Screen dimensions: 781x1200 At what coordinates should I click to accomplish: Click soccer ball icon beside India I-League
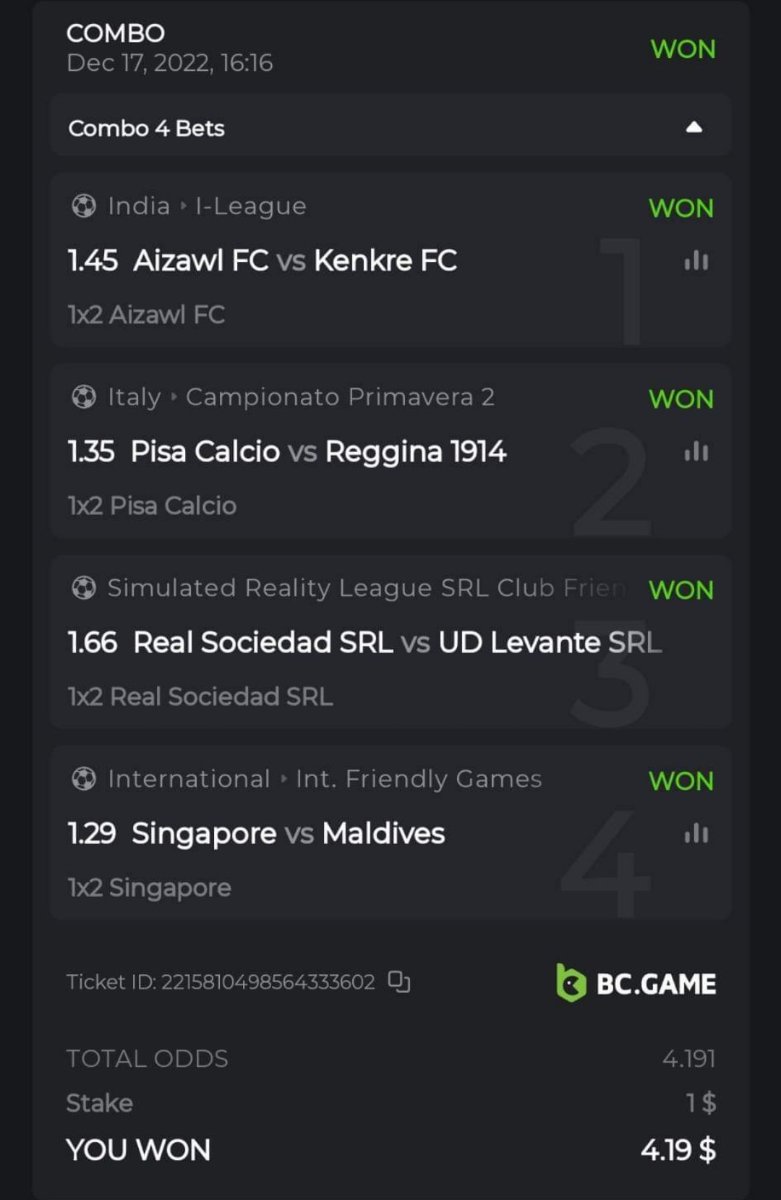click(x=84, y=206)
